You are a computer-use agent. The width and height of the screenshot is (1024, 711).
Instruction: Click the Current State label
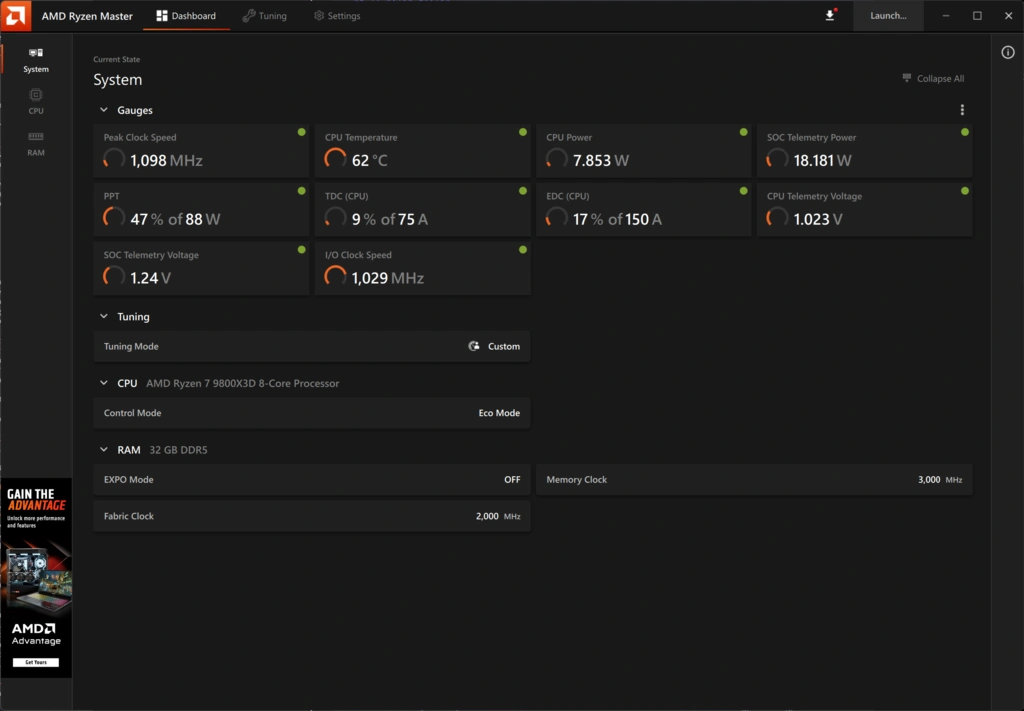[x=116, y=59]
